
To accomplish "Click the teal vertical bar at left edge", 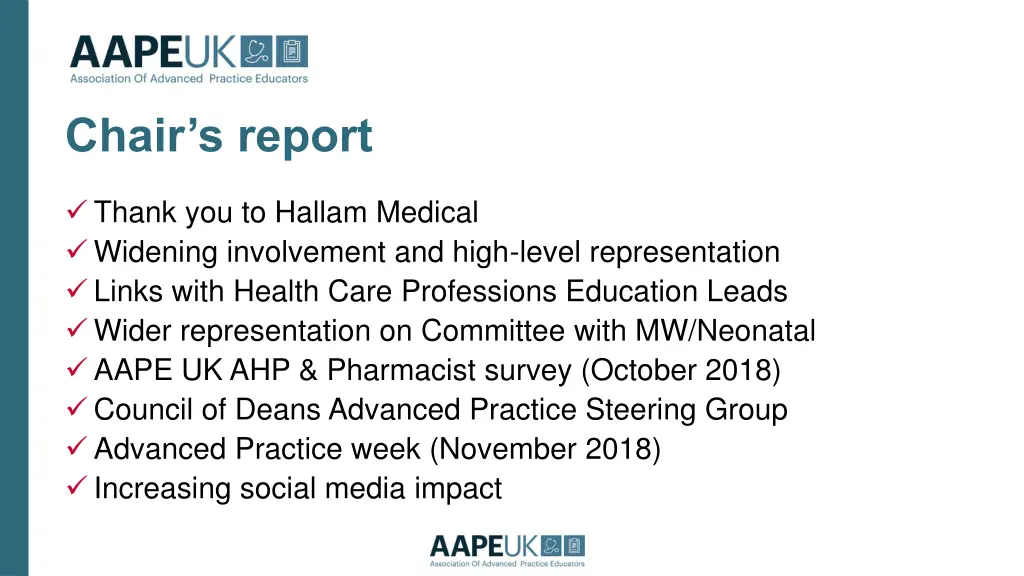I will coord(14,288).
